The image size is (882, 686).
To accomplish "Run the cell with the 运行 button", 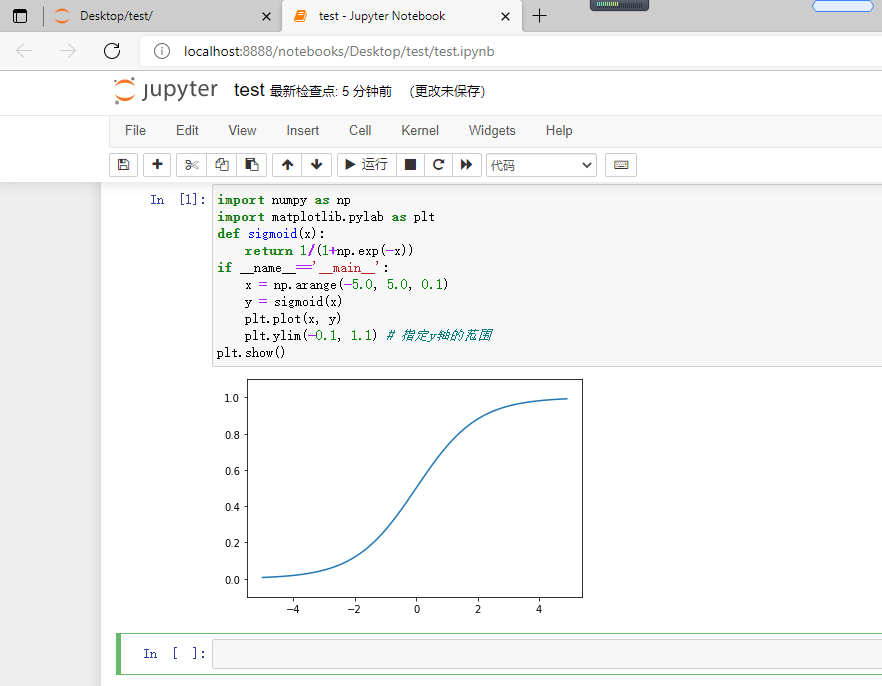I will [366, 165].
